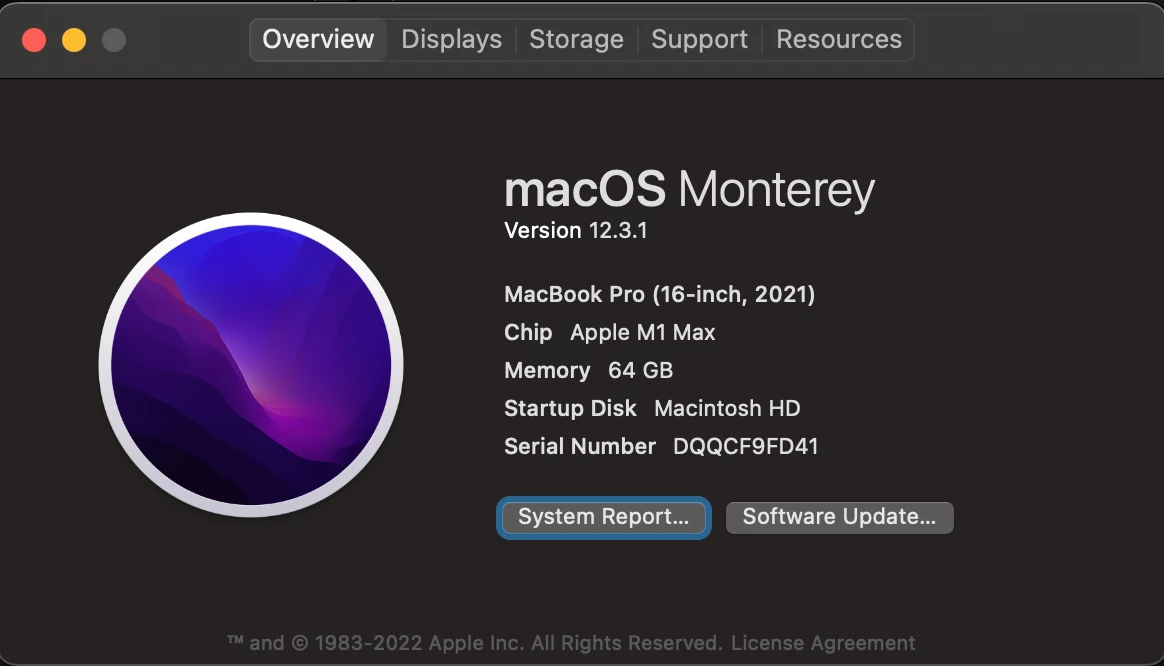The height and width of the screenshot is (666, 1164).
Task: Click the serial number DQQCF9FD41
Action: click(745, 446)
